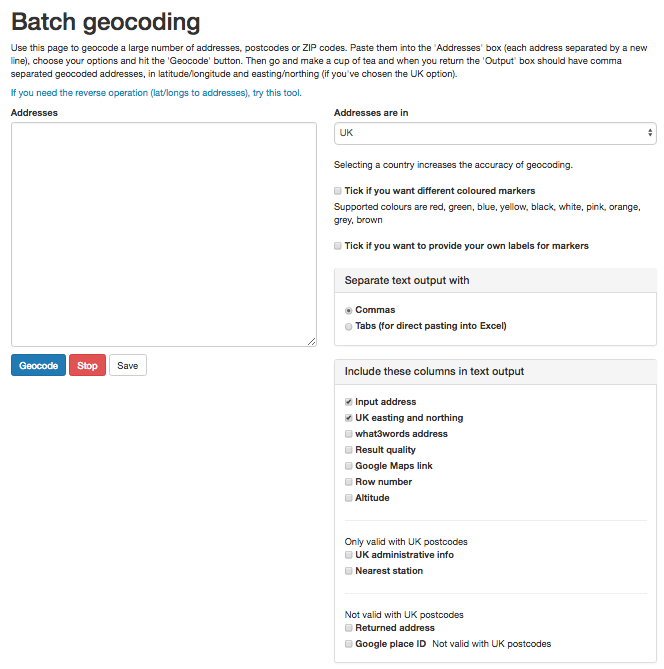Viewport: 664px width, 669px height.
Task: Open the reverse operation tool link
Action: [x=156, y=93]
